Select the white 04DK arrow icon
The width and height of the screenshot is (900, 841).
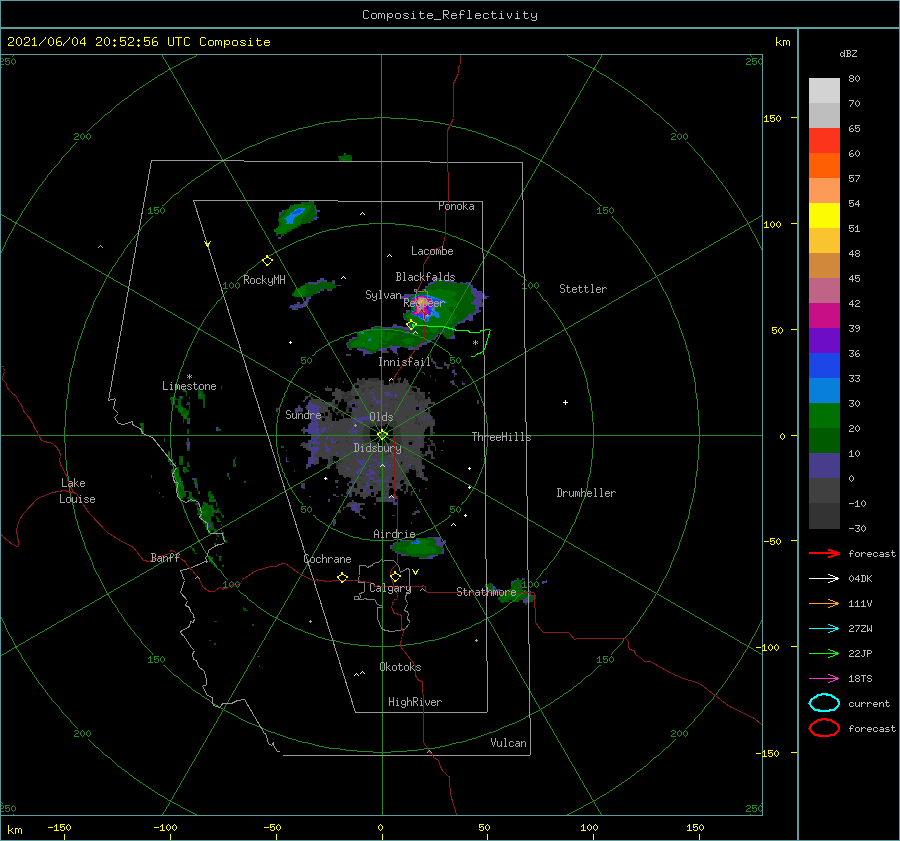tap(824, 578)
